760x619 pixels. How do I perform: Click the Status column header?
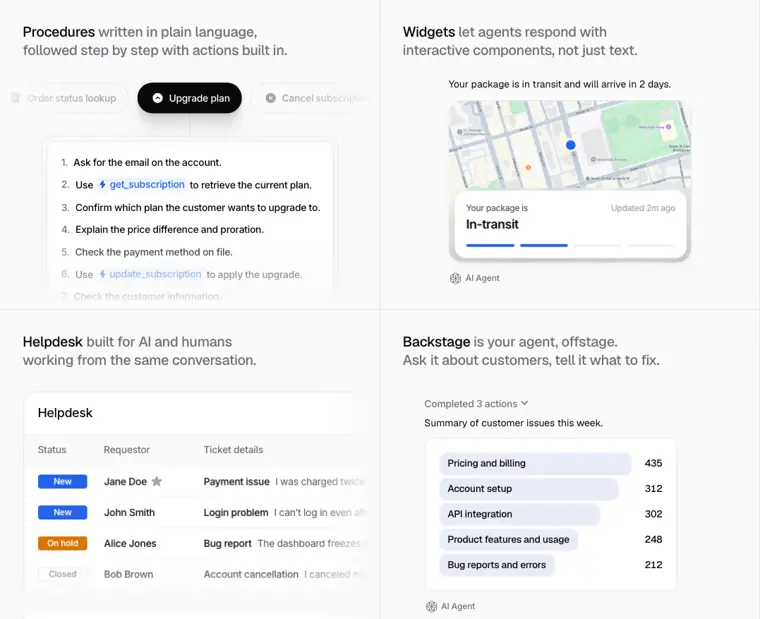[x=52, y=449]
